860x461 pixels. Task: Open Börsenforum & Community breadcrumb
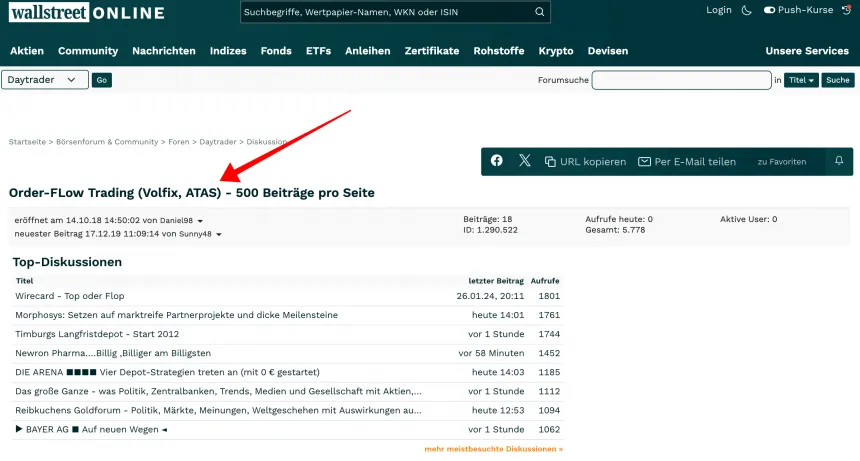pyautogui.click(x=107, y=142)
